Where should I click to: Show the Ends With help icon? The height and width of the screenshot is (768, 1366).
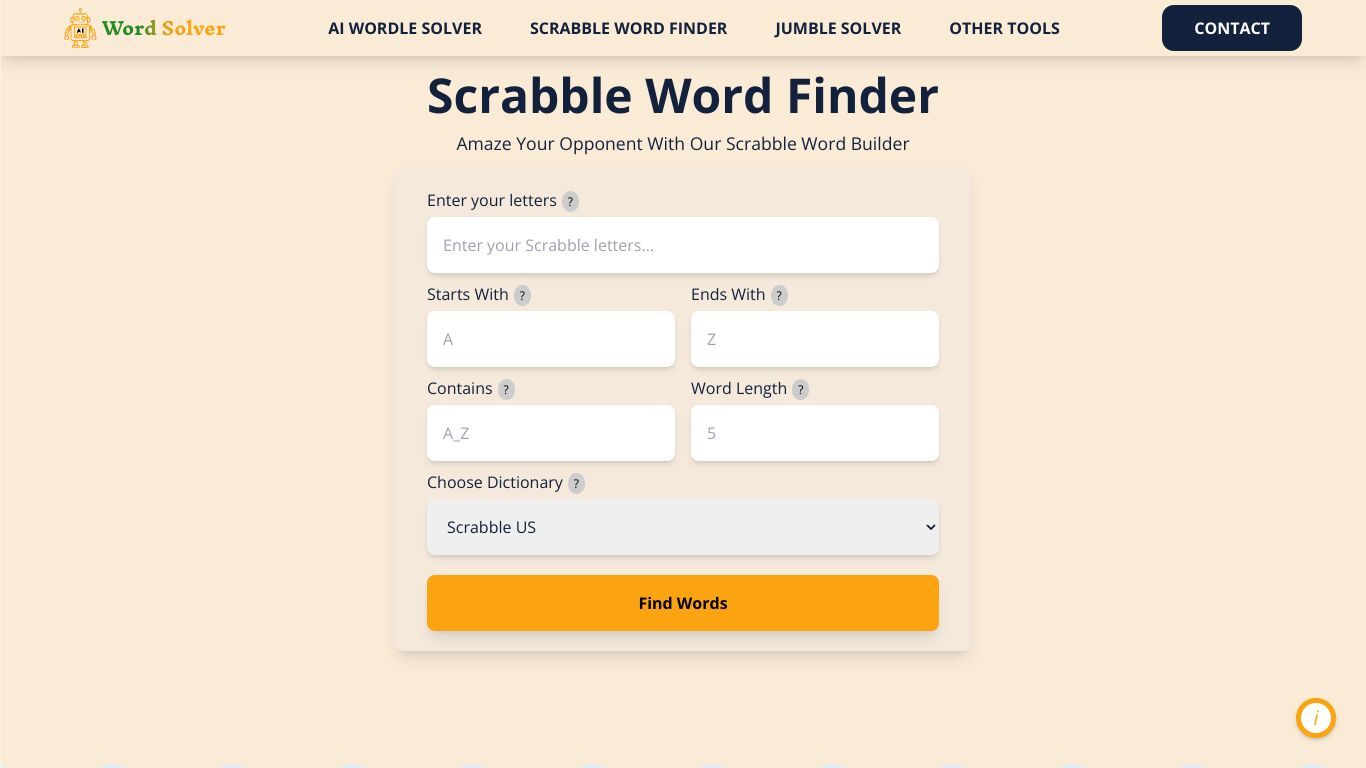pos(779,295)
